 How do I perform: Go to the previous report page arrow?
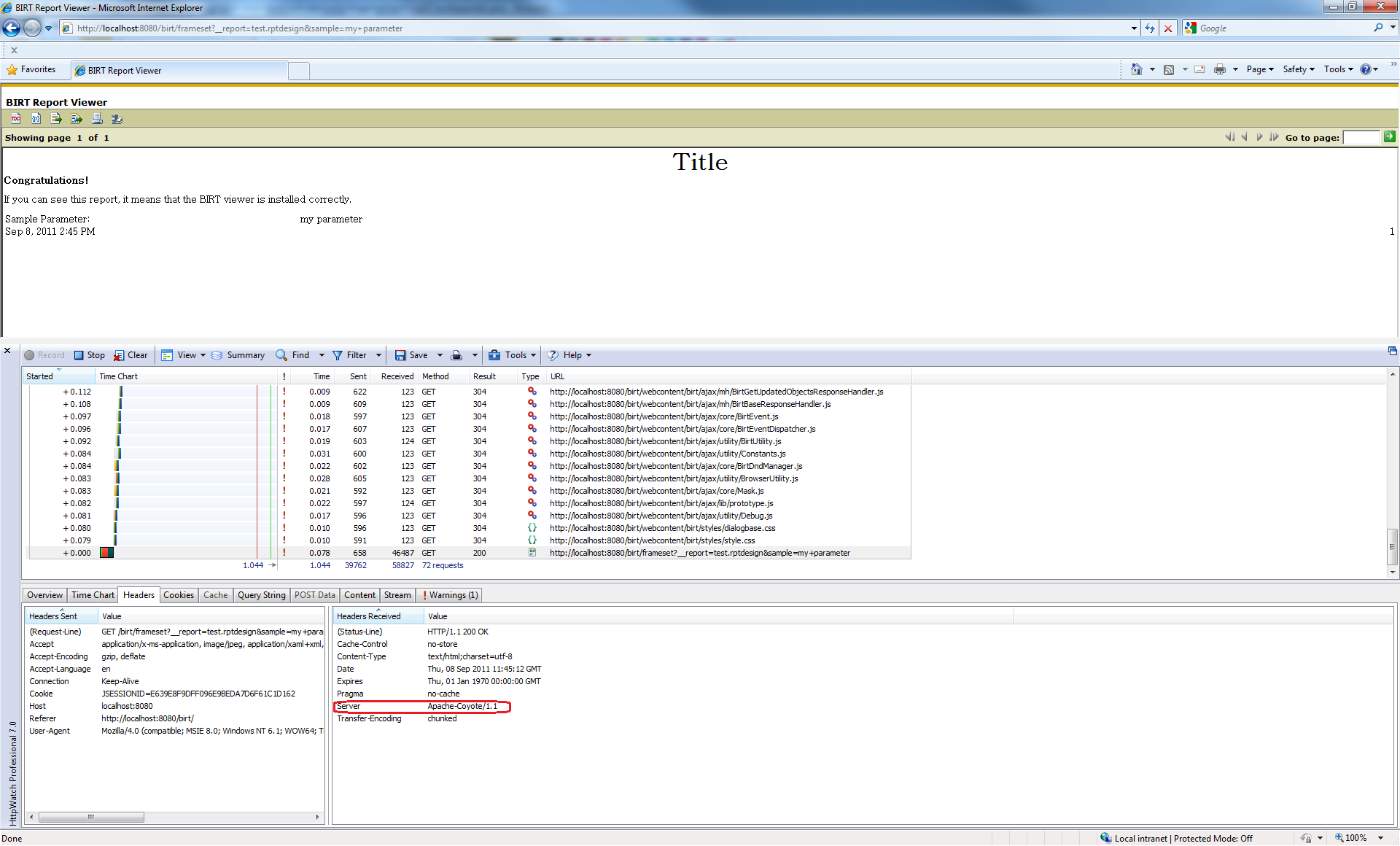(1245, 137)
